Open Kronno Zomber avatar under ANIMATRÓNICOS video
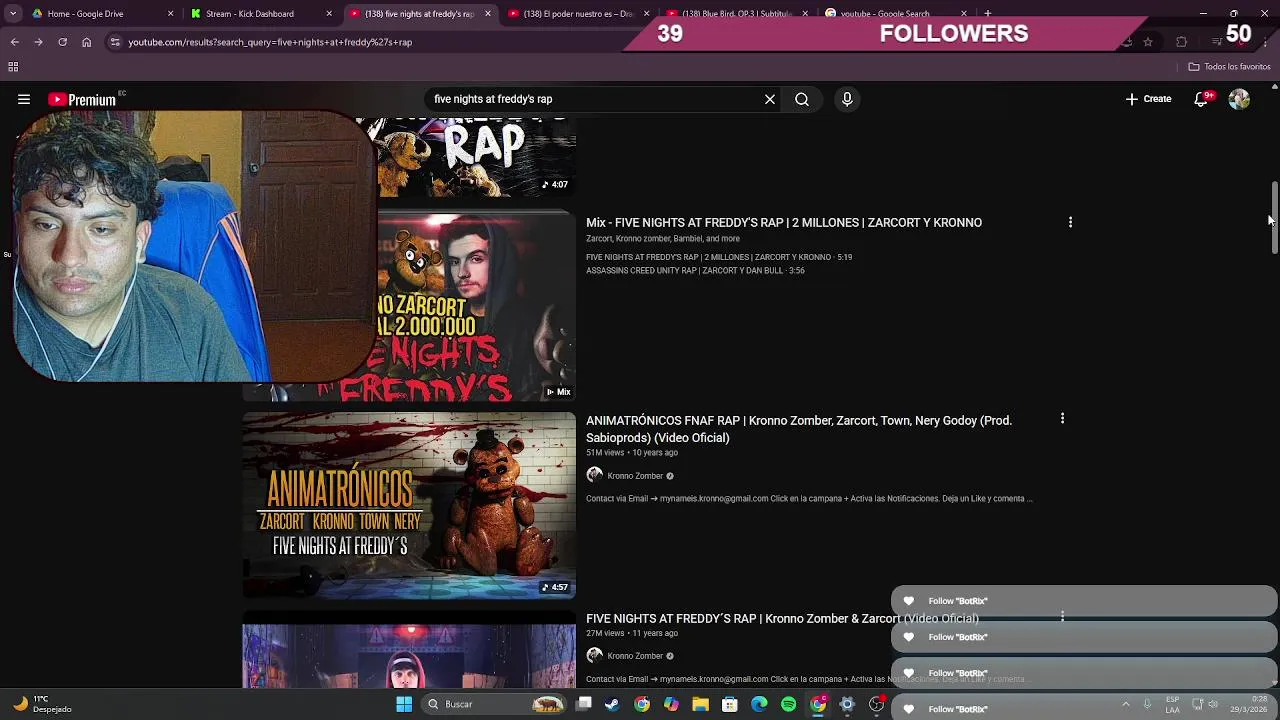This screenshot has width=1280, height=720. (x=595, y=475)
